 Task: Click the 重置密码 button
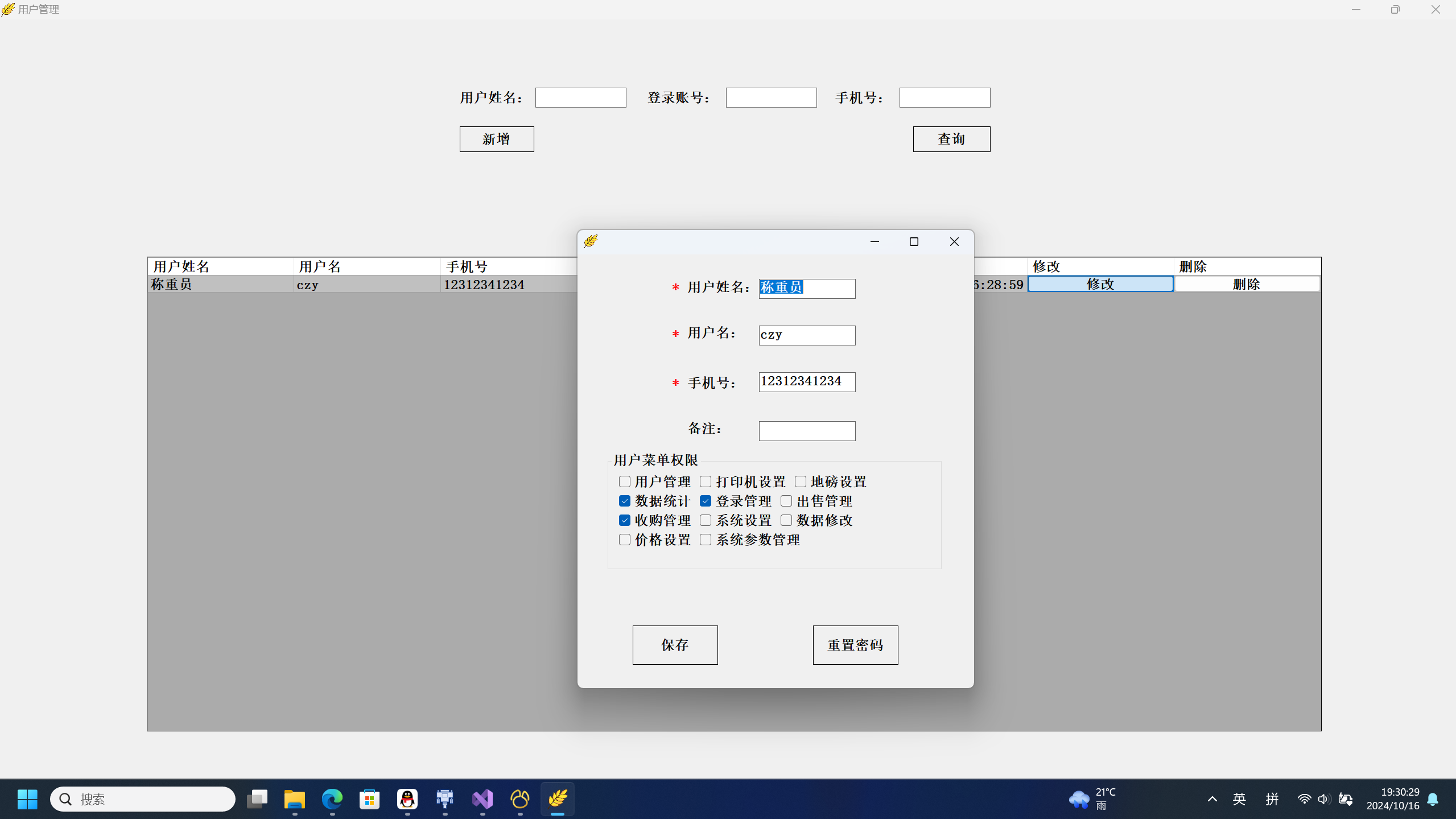point(855,645)
